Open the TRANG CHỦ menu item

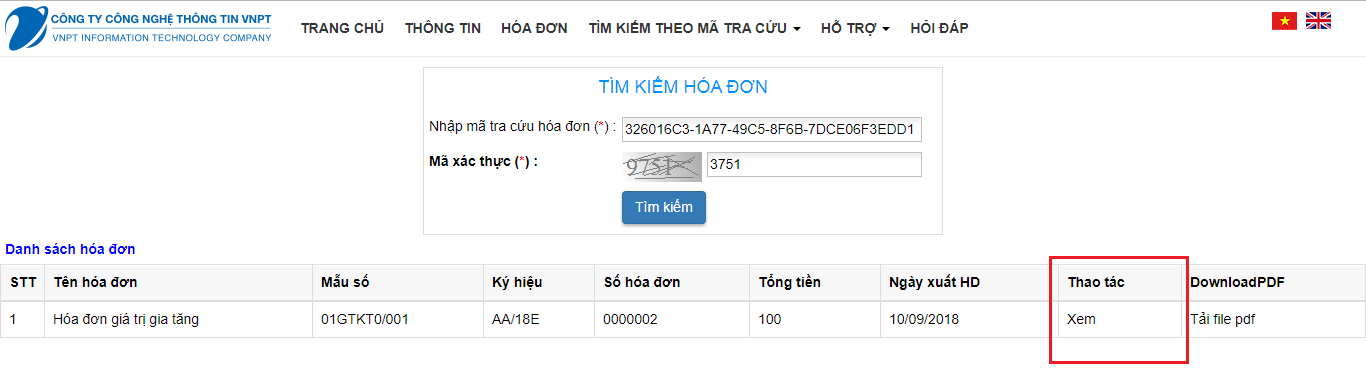(342, 28)
